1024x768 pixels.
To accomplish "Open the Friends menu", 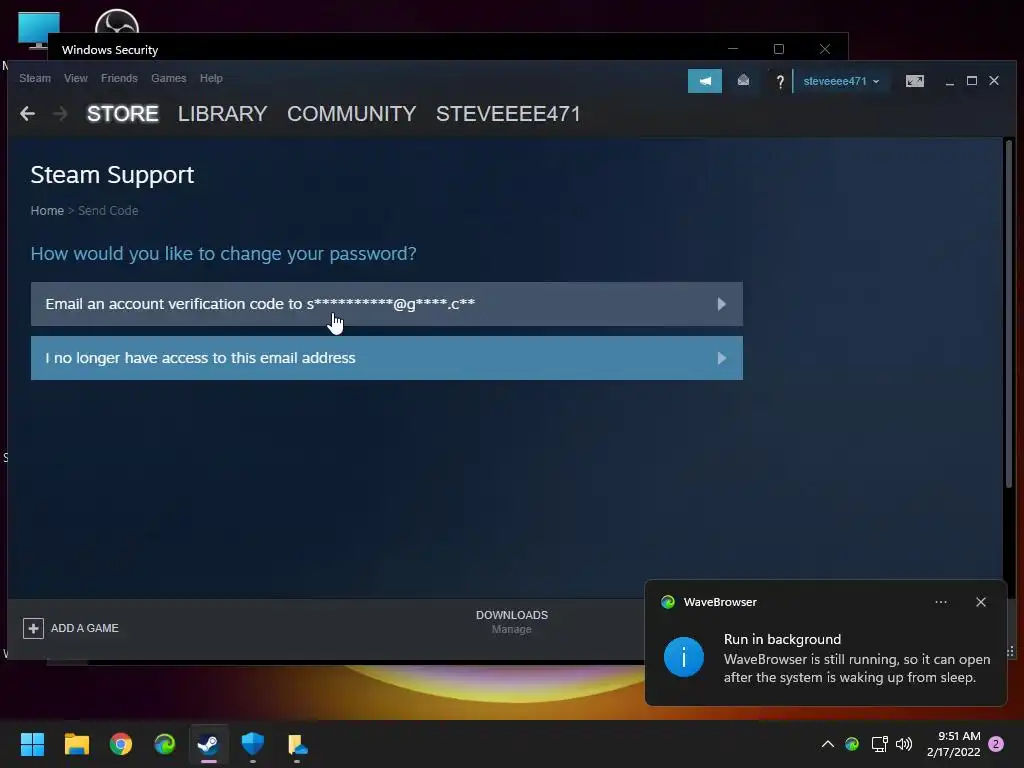I will click(119, 78).
